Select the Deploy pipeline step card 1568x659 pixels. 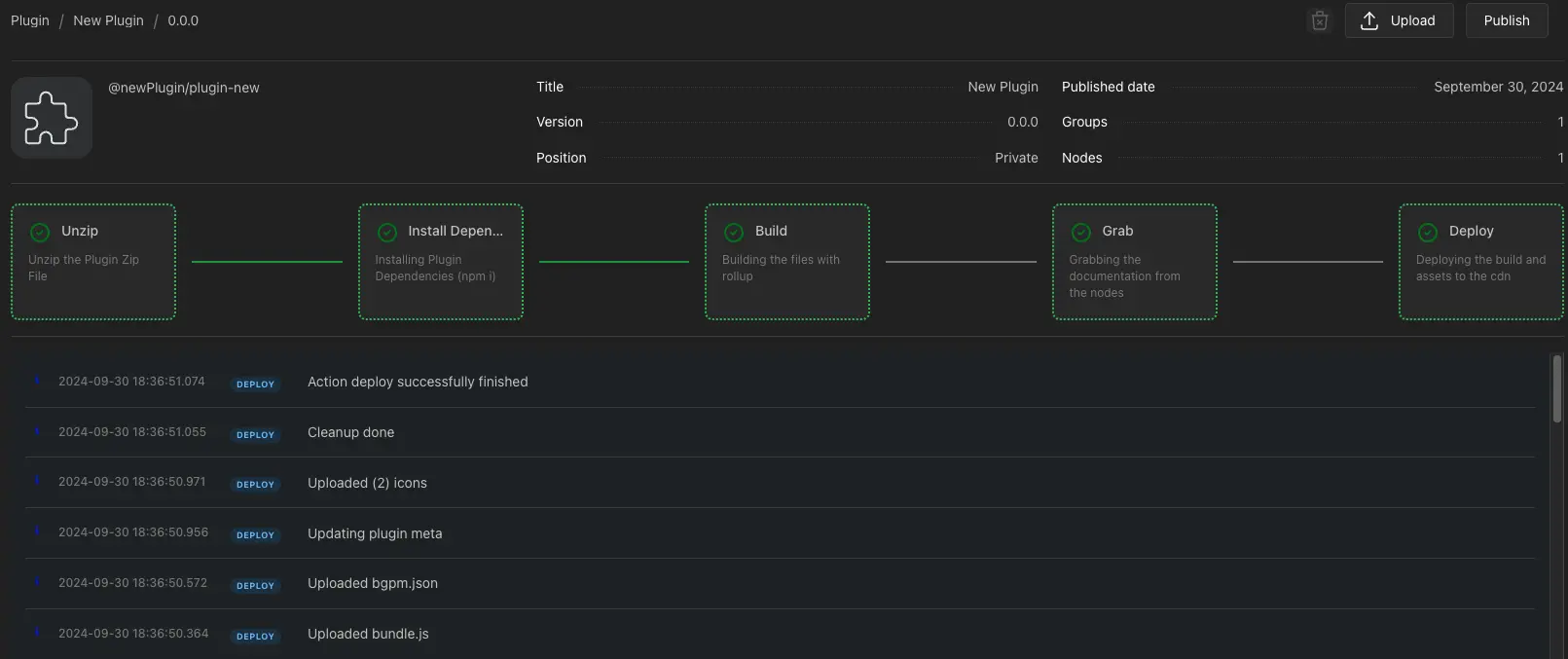tap(1480, 262)
